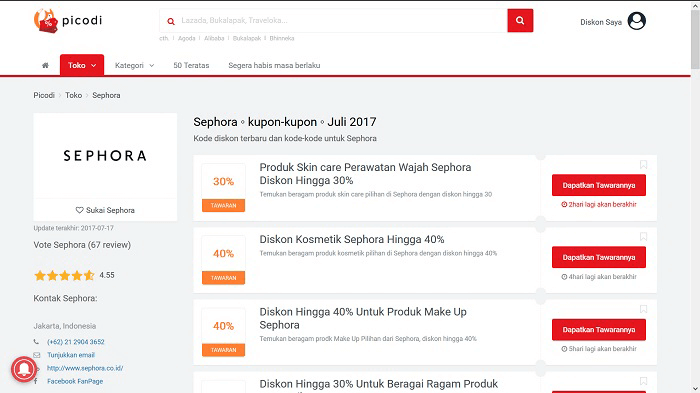
Task: Open Produk Skin care Perawatan Wajah title
Action: [365, 174]
